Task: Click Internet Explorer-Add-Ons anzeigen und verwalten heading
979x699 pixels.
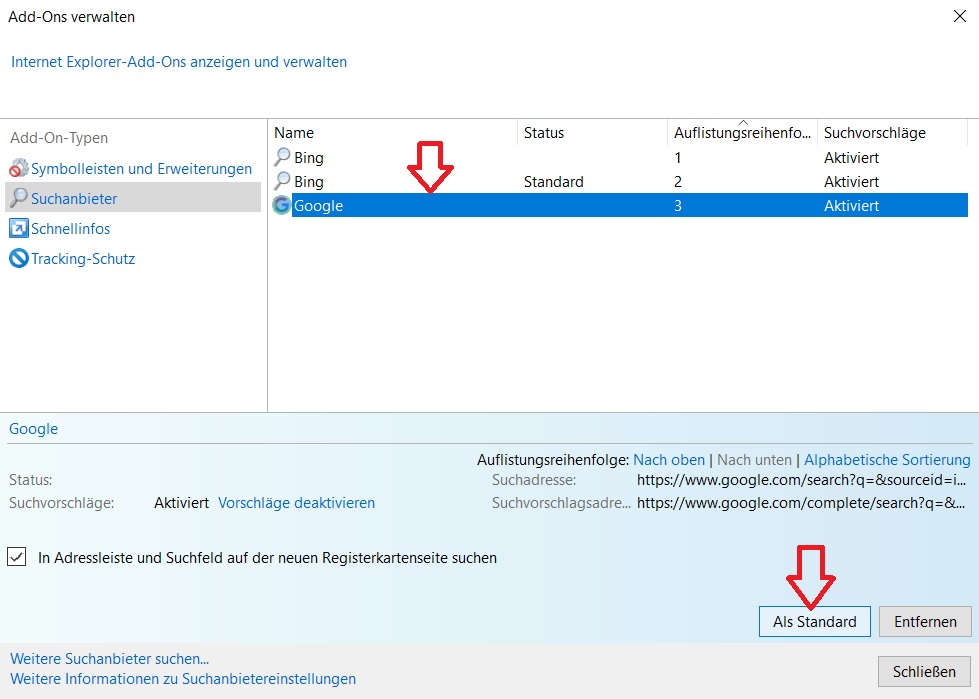Action: (179, 62)
